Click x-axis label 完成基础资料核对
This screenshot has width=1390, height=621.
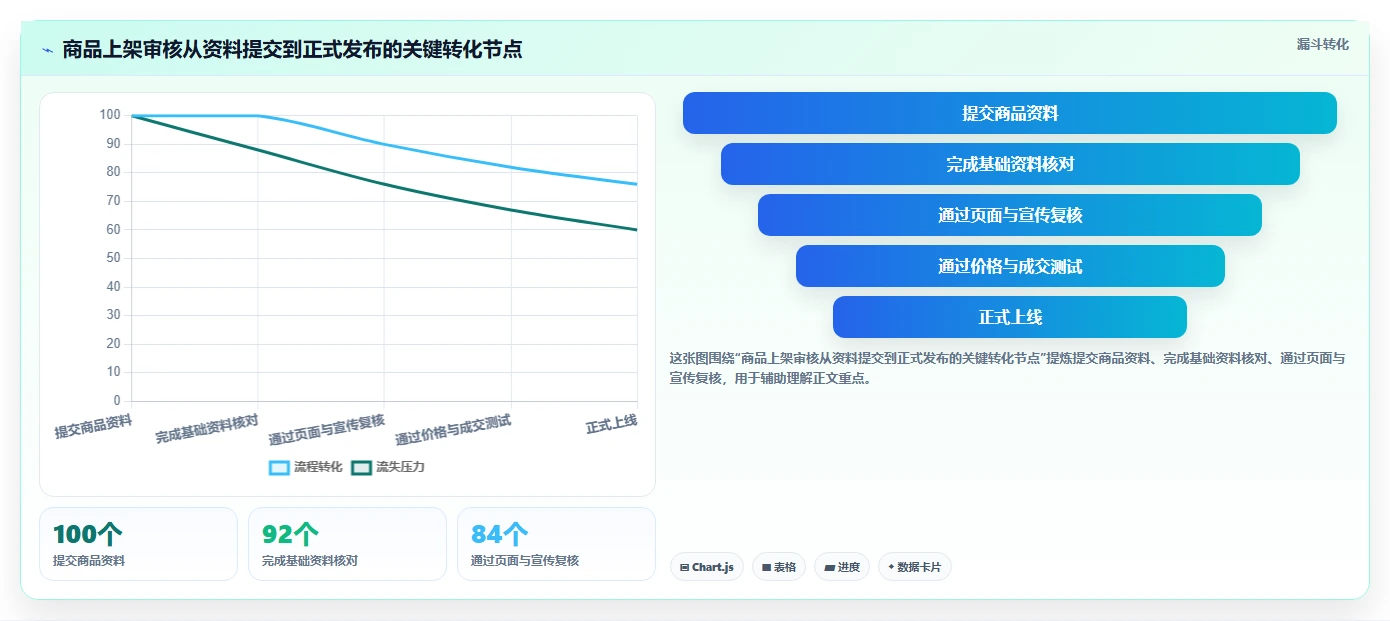click(207, 430)
